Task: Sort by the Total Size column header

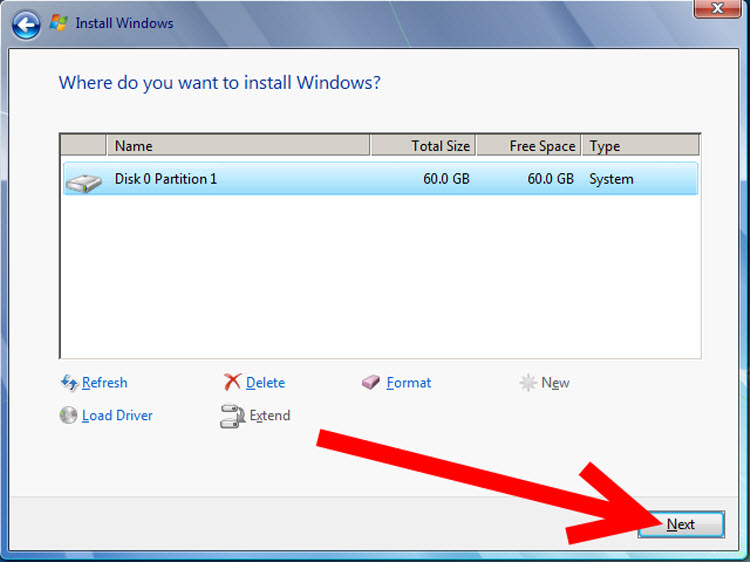Action: [423, 145]
